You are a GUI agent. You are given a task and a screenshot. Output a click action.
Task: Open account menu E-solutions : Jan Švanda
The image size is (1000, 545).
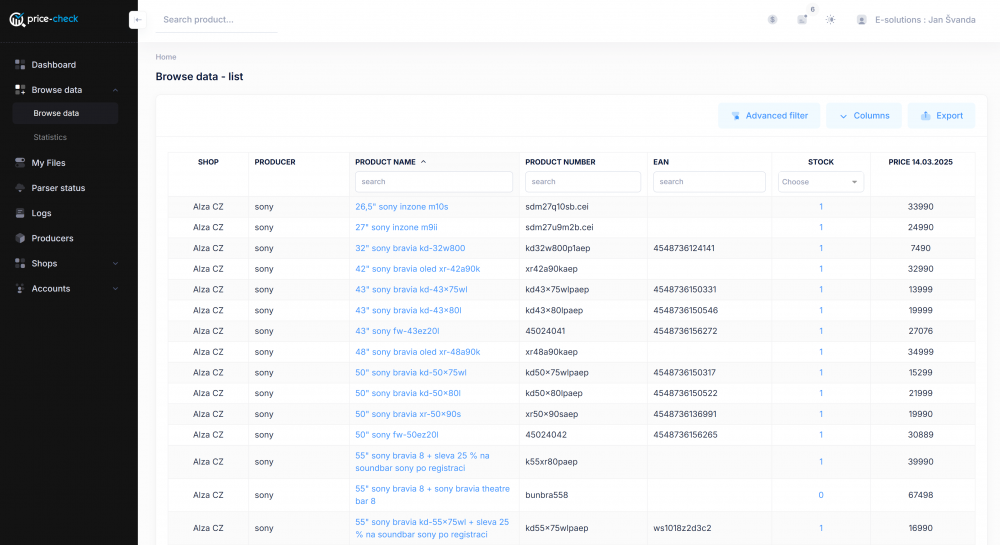click(x=925, y=20)
